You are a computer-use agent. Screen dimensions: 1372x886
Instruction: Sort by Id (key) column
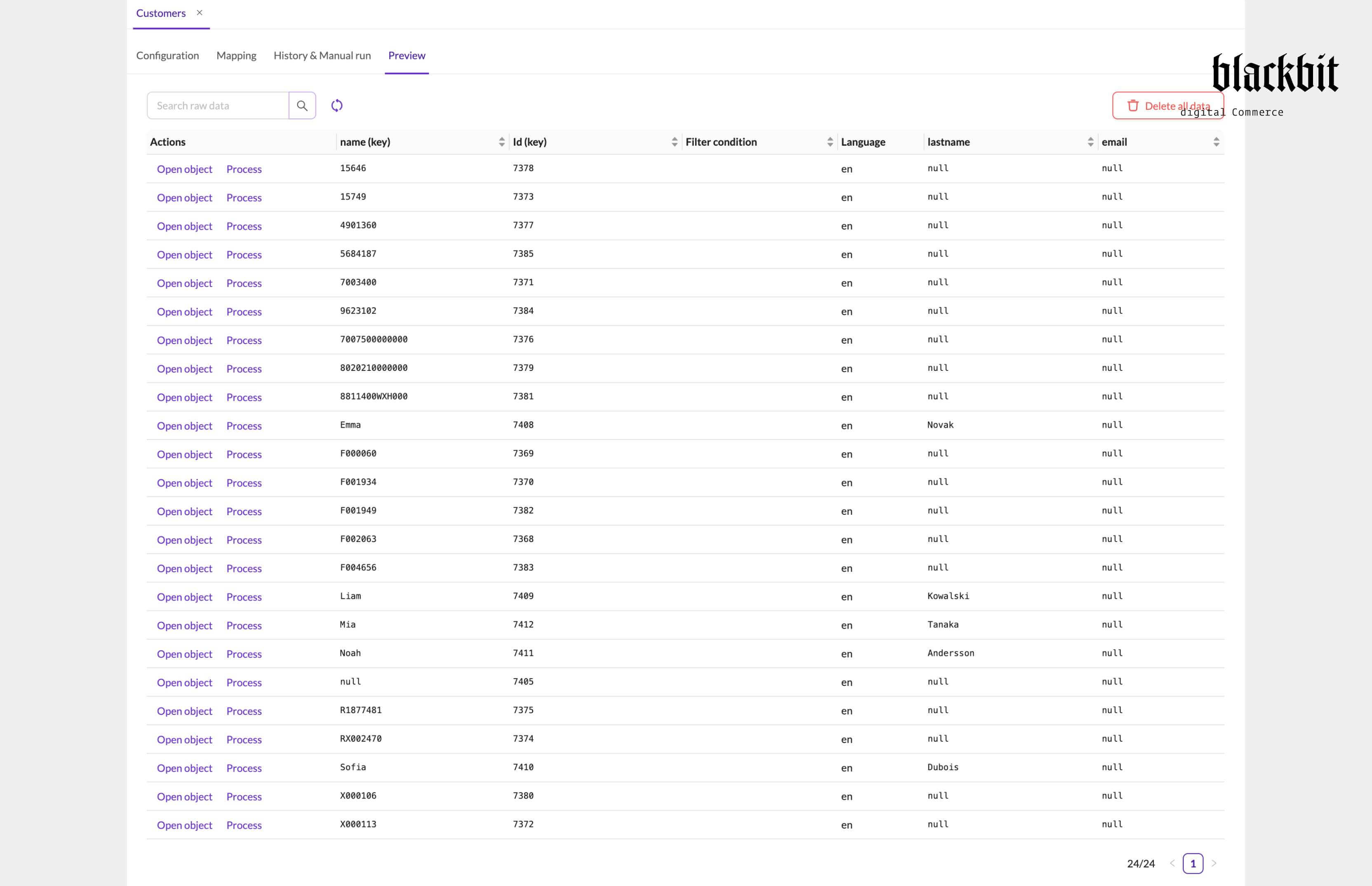pos(674,141)
